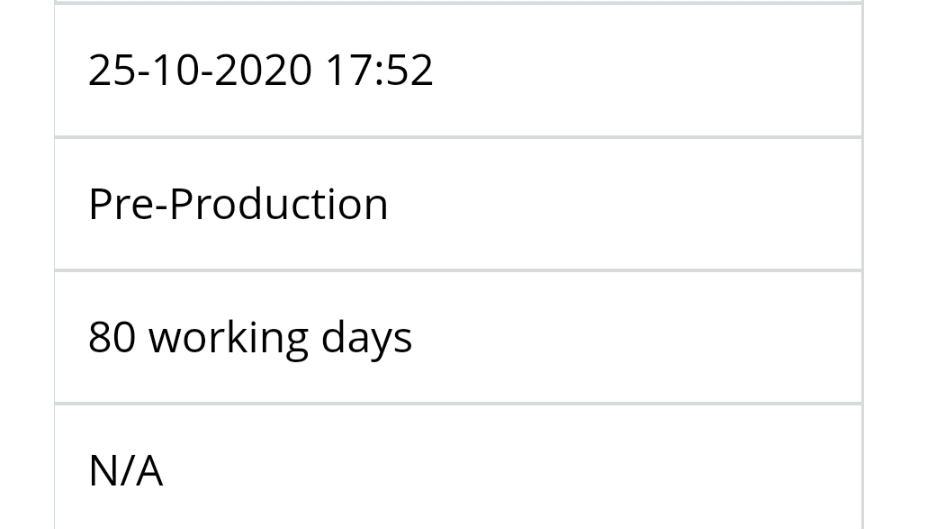Image resolution: width=945 pixels, height=529 pixels.
Task: Click the divider between Pre-Production and working days rows
Action: point(459,271)
